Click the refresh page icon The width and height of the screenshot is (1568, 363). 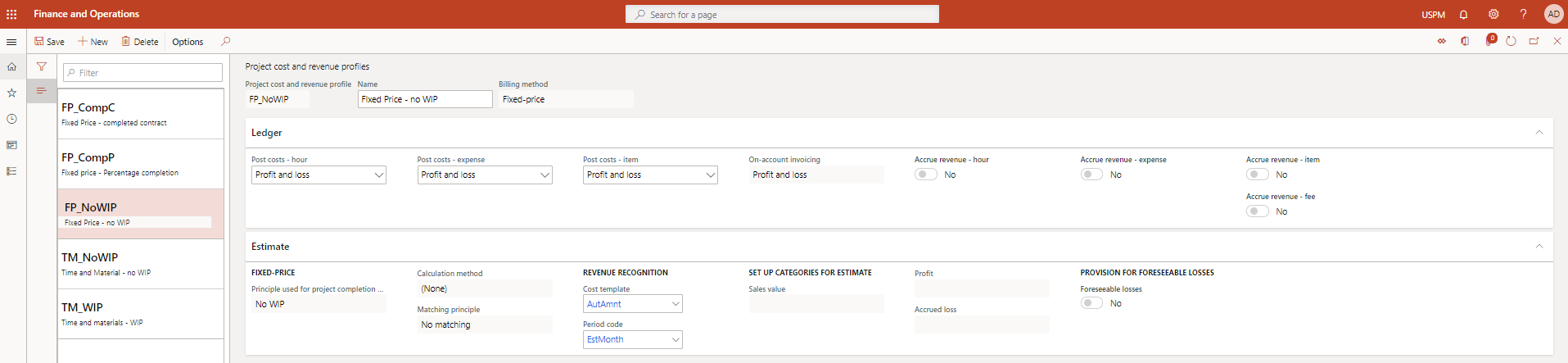1511,42
